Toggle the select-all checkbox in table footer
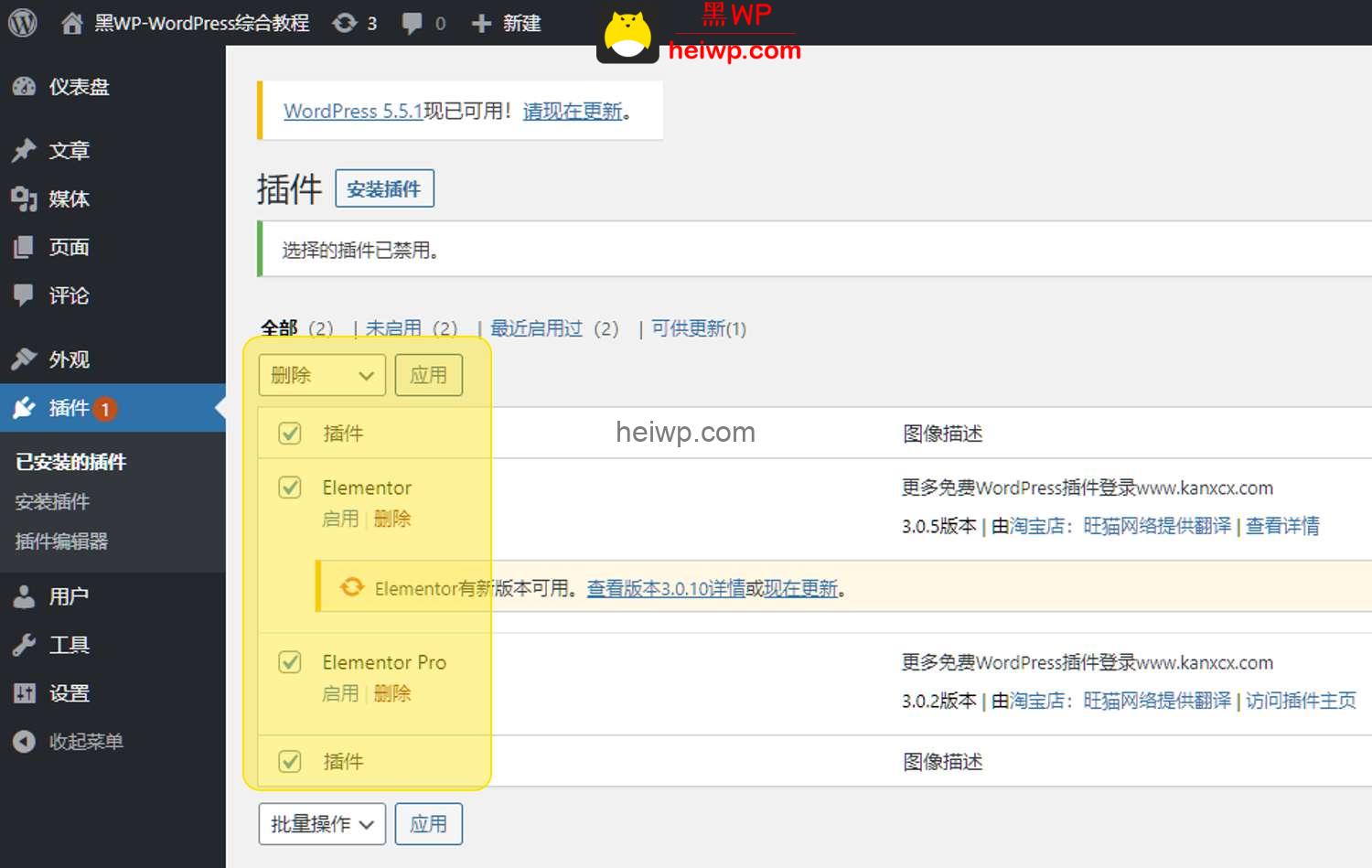 point(290,761)
